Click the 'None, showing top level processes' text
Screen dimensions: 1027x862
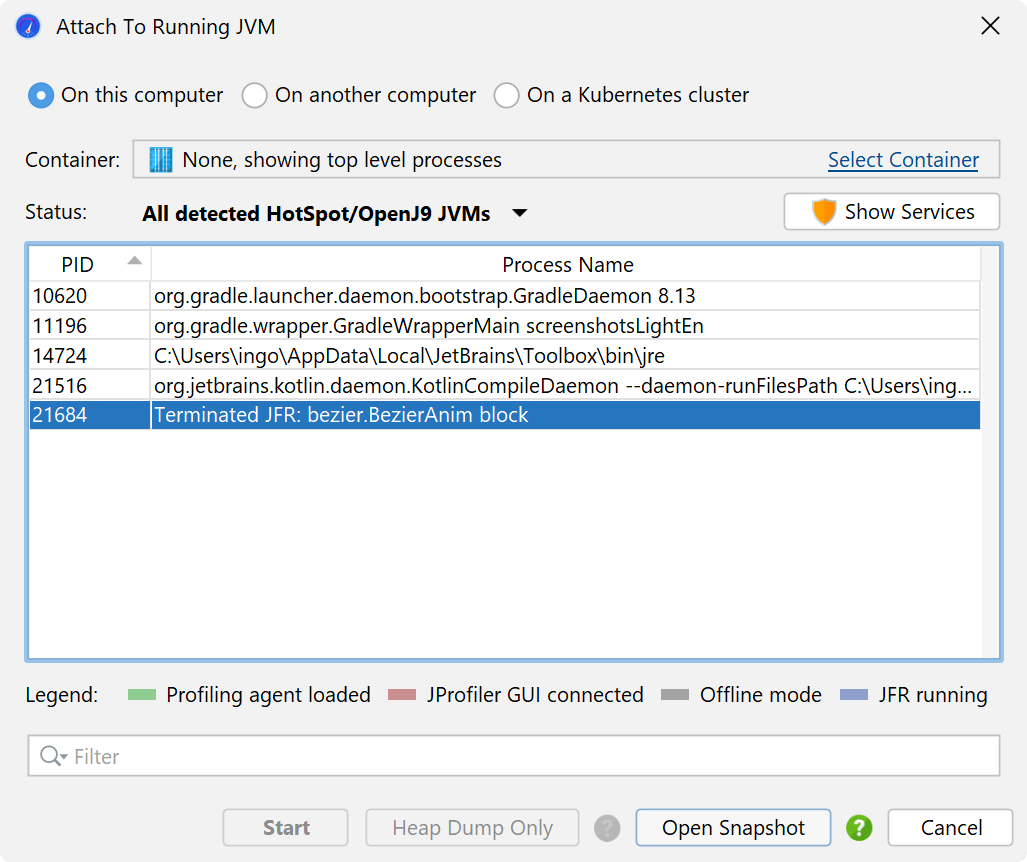[x=342, y=160]
